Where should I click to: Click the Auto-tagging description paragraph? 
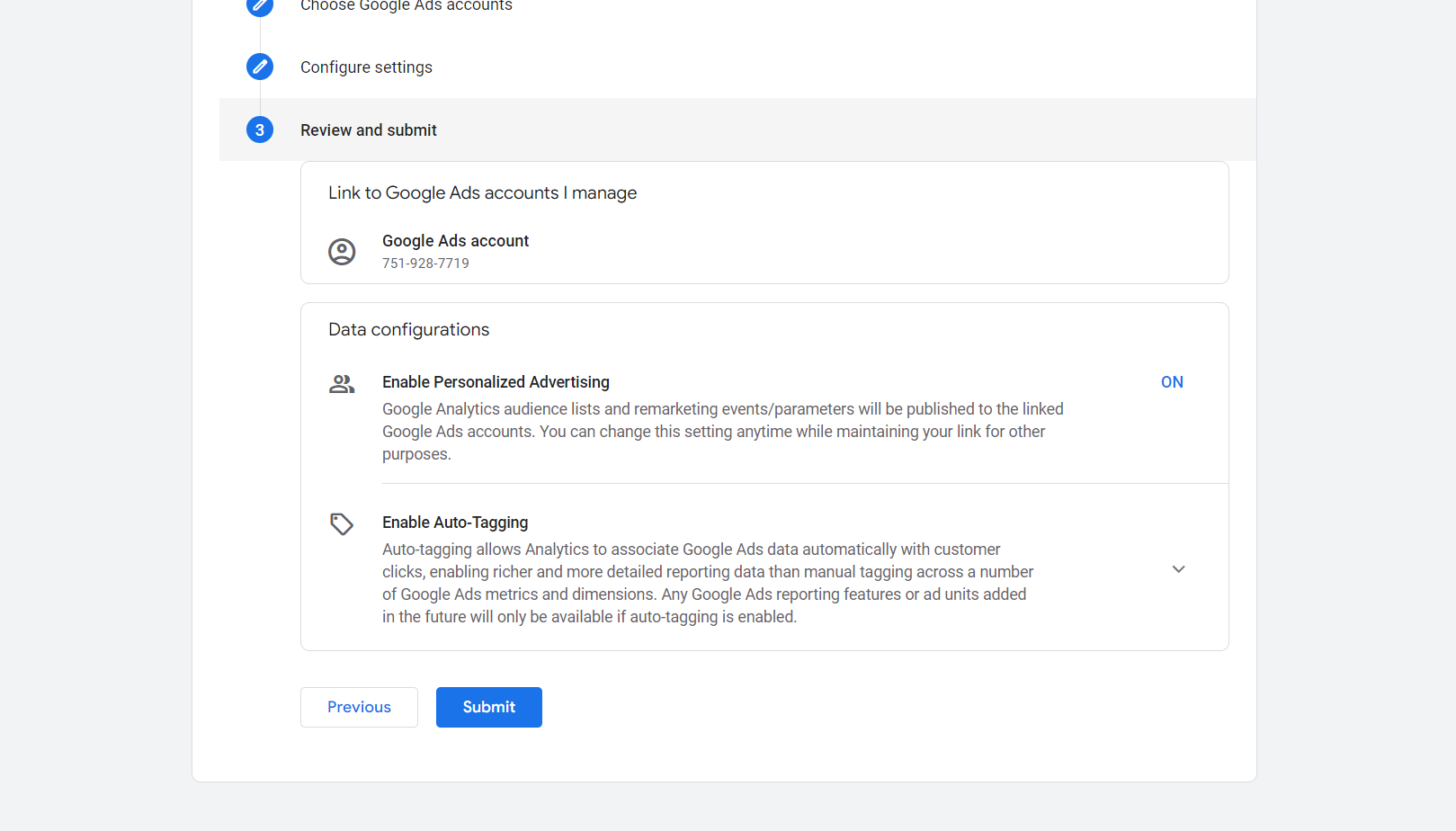coord(708,583)
